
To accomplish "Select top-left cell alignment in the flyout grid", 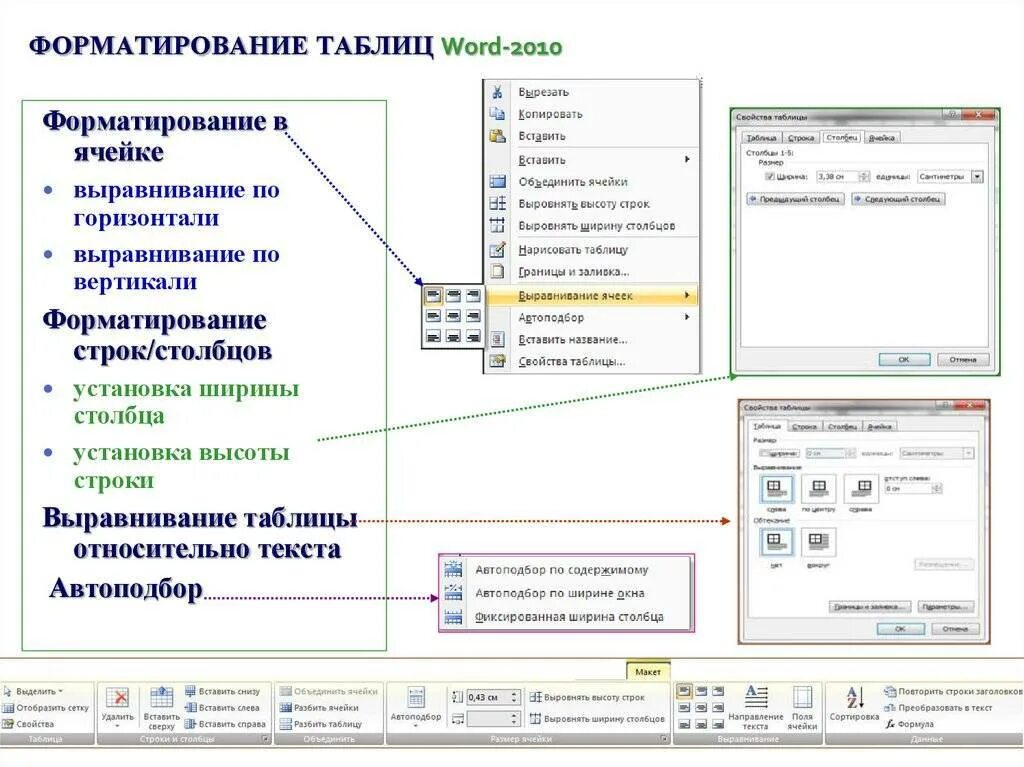I will [x=433, y=295].
